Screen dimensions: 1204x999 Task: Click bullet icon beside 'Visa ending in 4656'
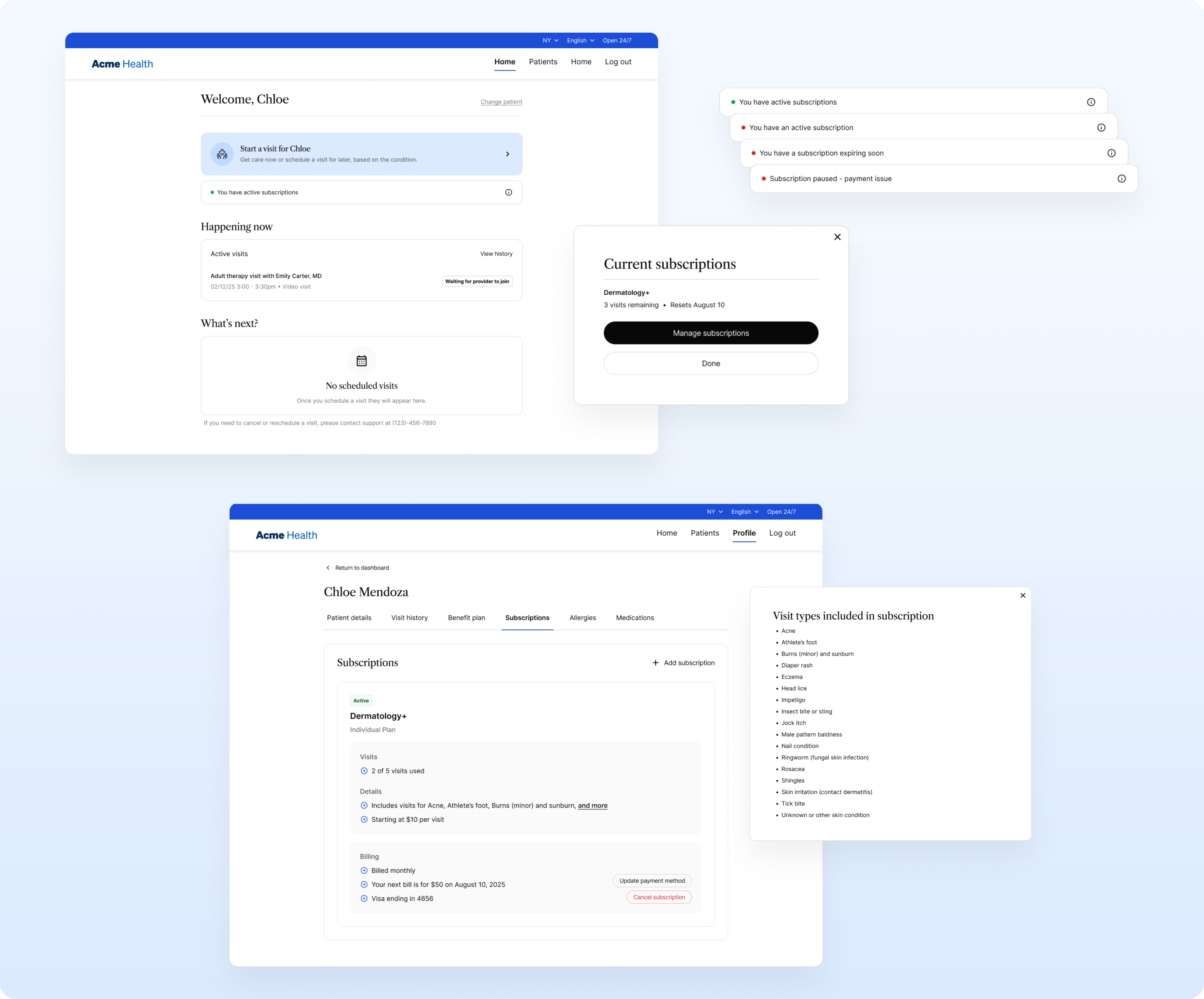(x=364, y=899)
